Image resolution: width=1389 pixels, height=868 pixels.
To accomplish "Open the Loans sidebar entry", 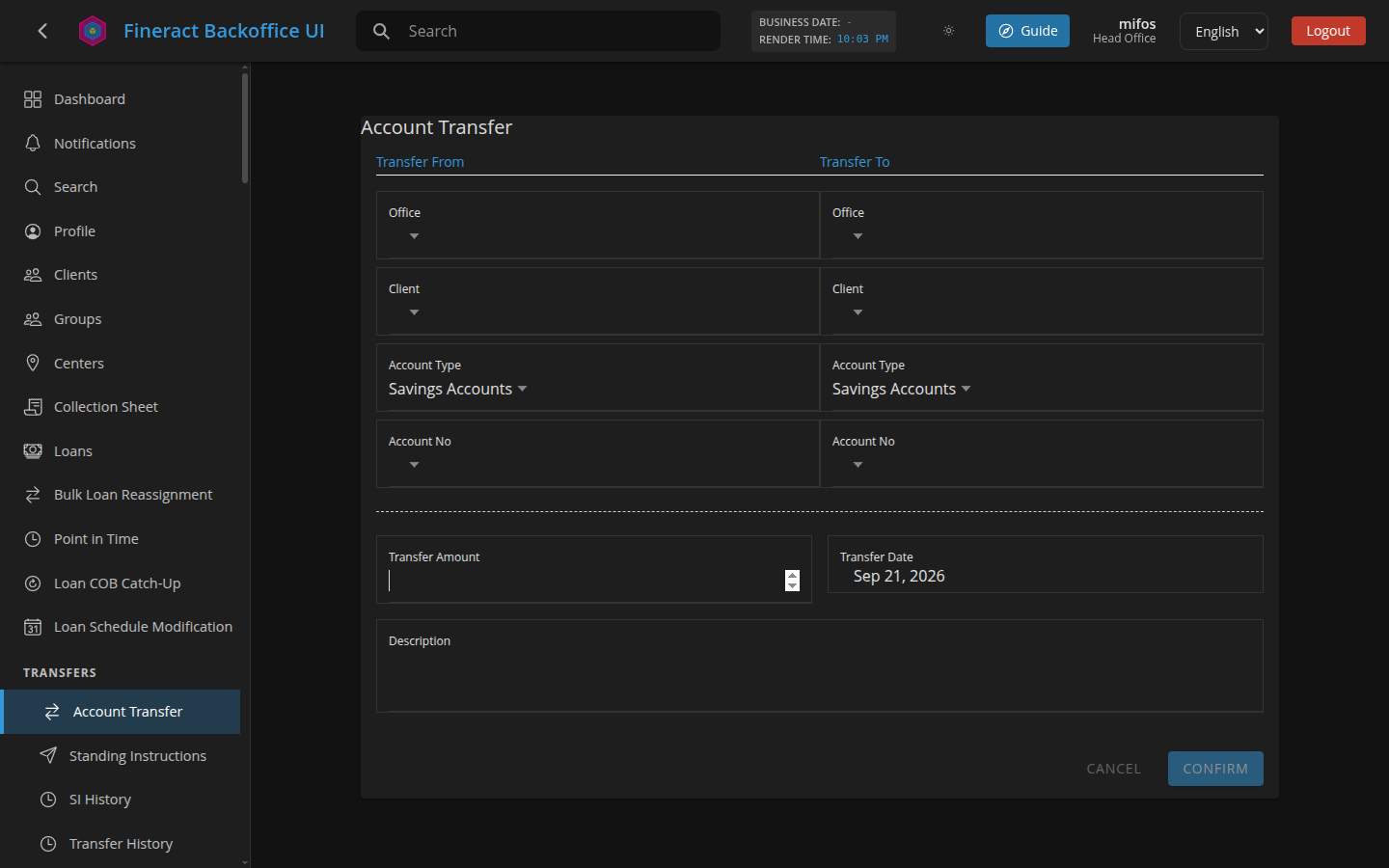I will click(121, 450).
